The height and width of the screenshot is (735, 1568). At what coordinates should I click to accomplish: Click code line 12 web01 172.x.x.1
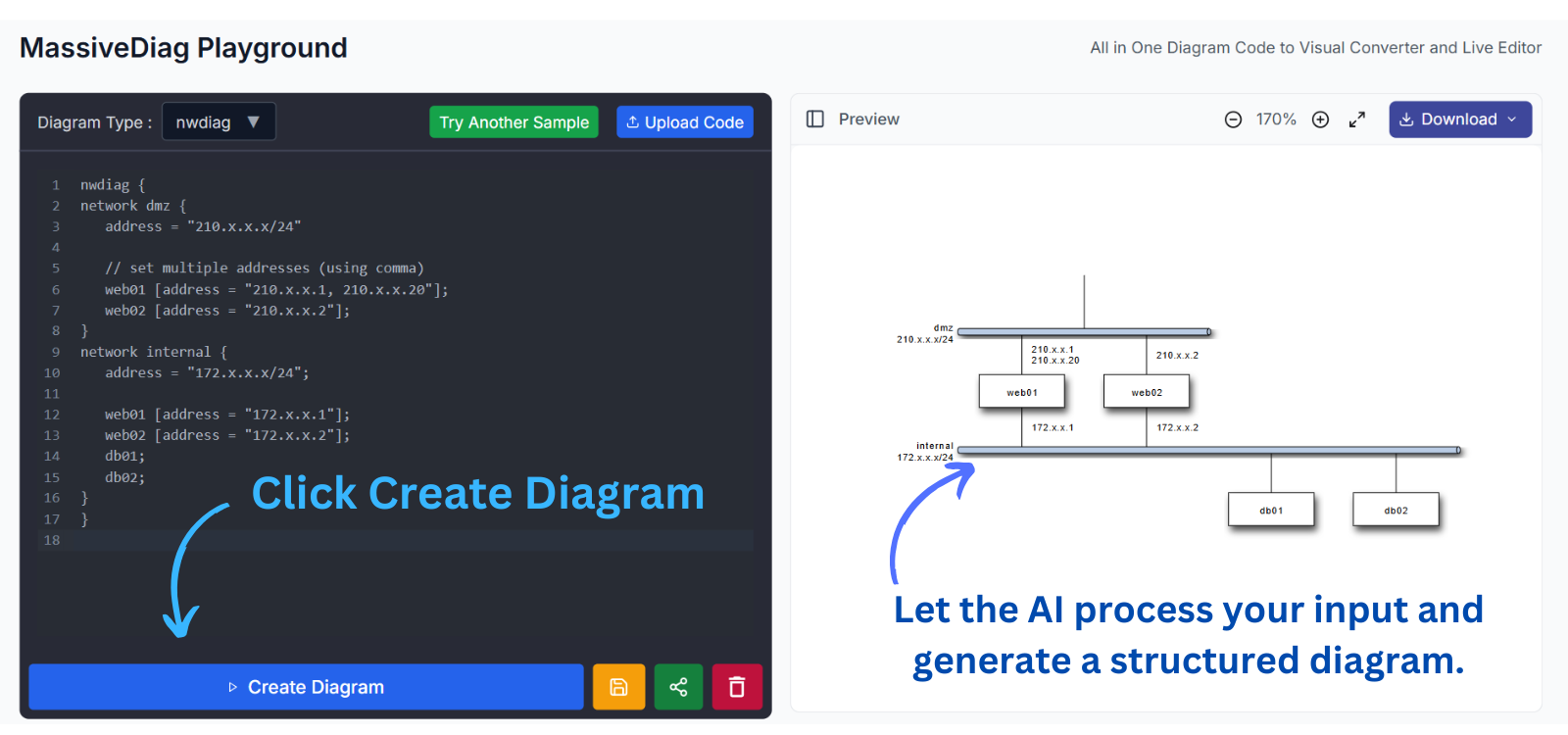tap(227, 415)
